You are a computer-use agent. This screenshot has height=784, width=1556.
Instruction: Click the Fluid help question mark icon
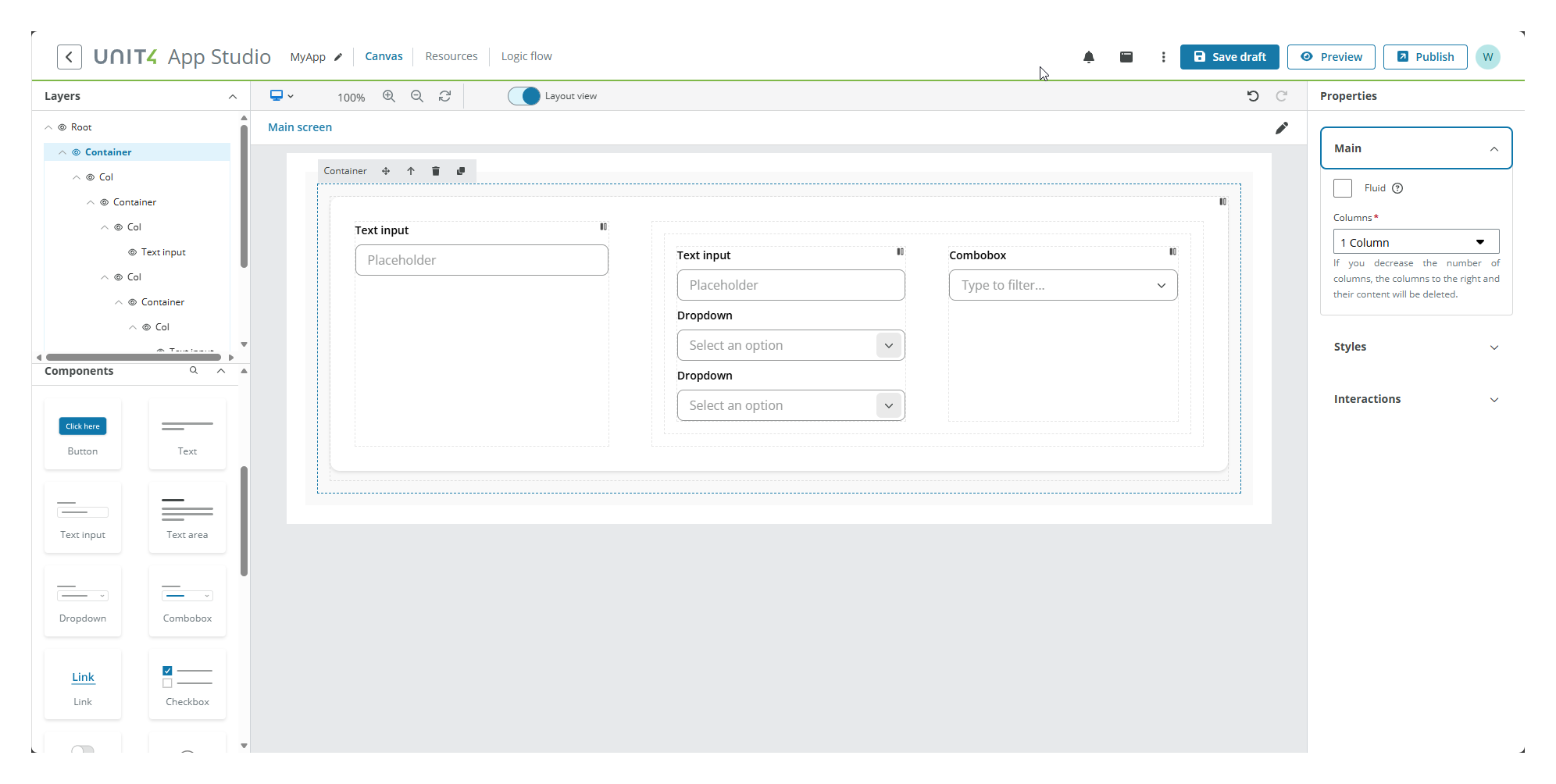tap(1398, 188)
